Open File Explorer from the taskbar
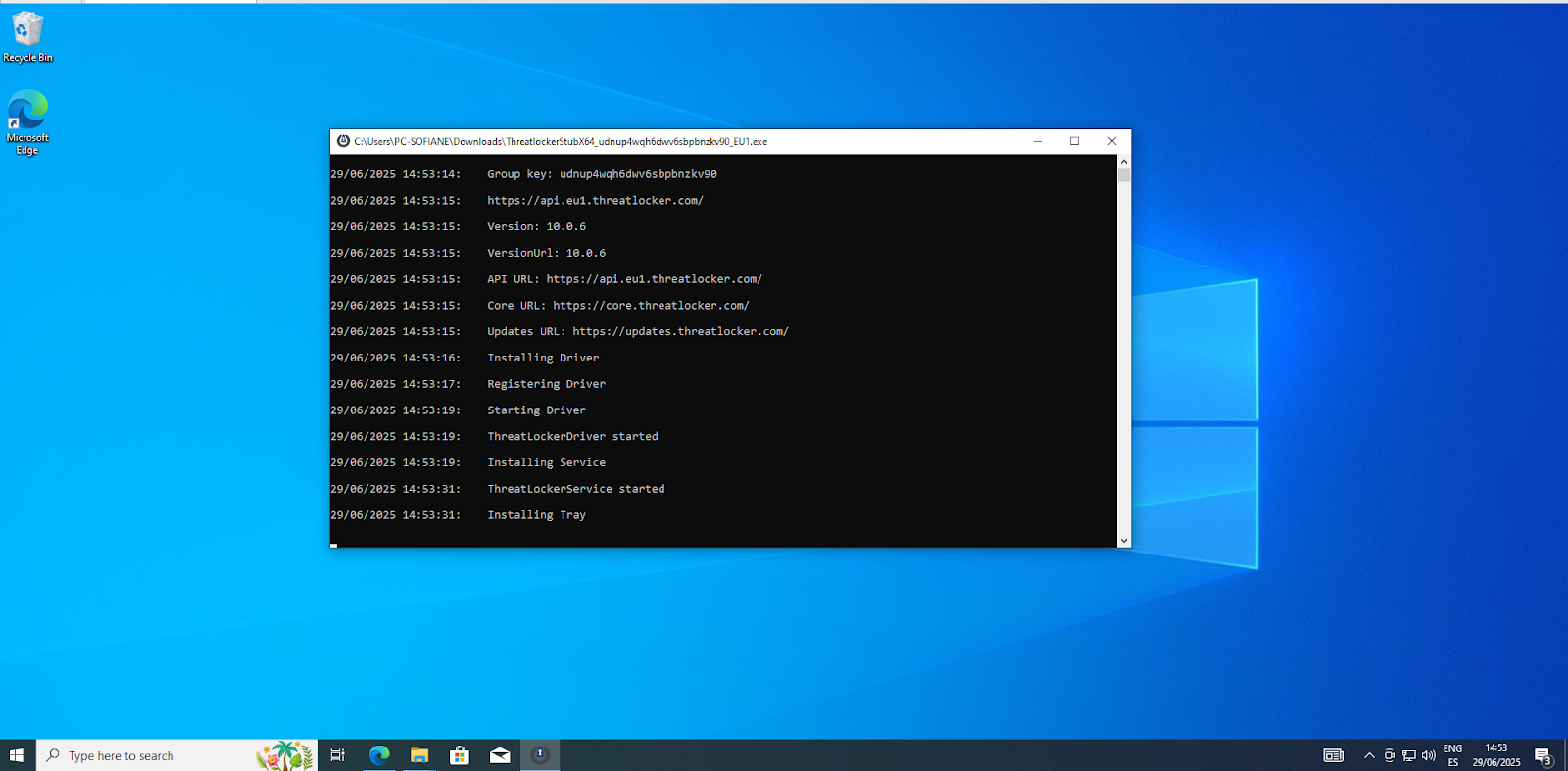 coord(419,755)
